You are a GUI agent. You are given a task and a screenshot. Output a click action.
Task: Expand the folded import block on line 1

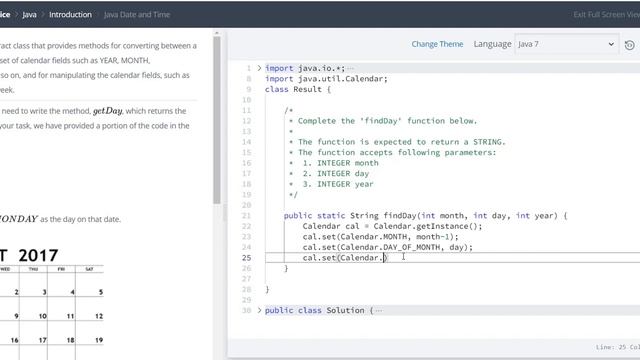[259, 68]
